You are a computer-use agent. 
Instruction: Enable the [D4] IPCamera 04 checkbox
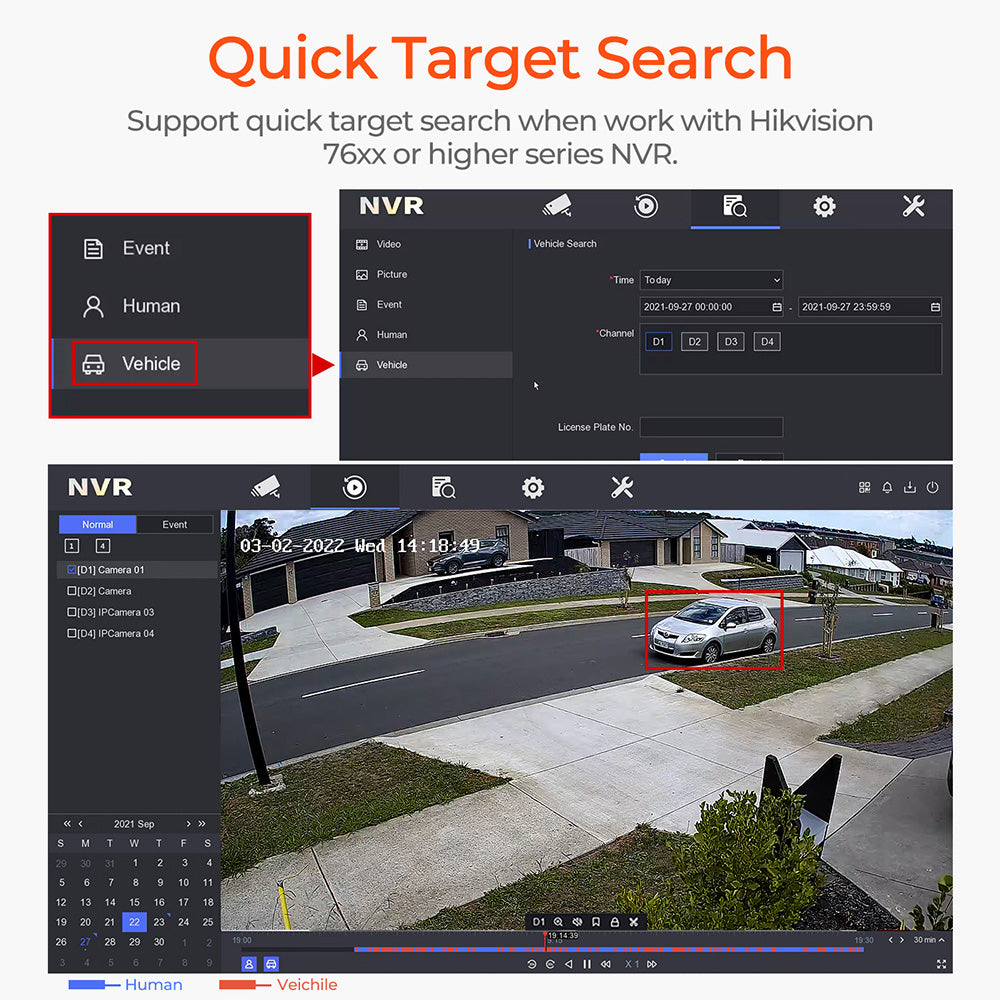point(72,633)
